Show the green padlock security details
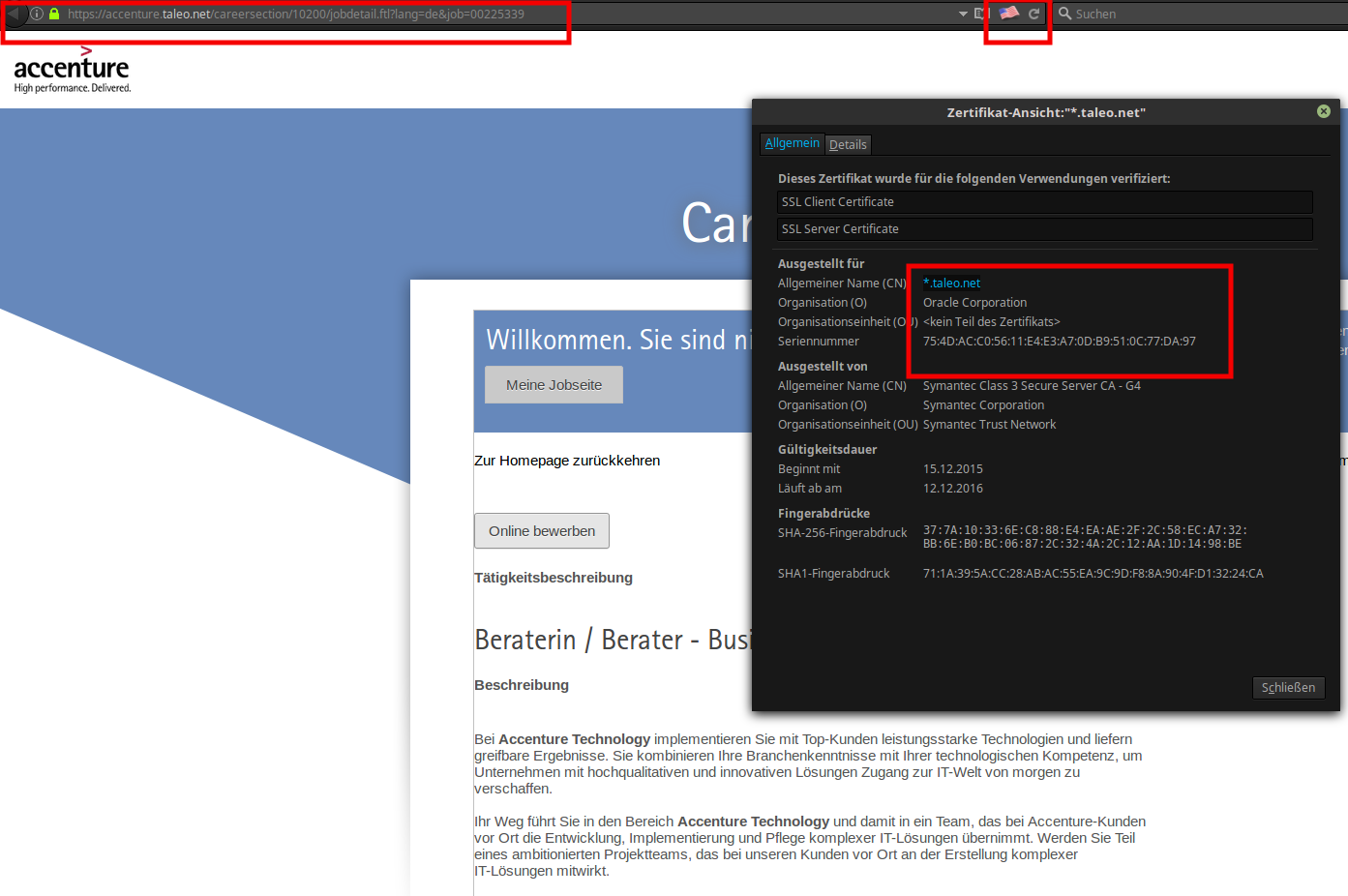The image size is (1348, 896). click(x=54, y=14)
